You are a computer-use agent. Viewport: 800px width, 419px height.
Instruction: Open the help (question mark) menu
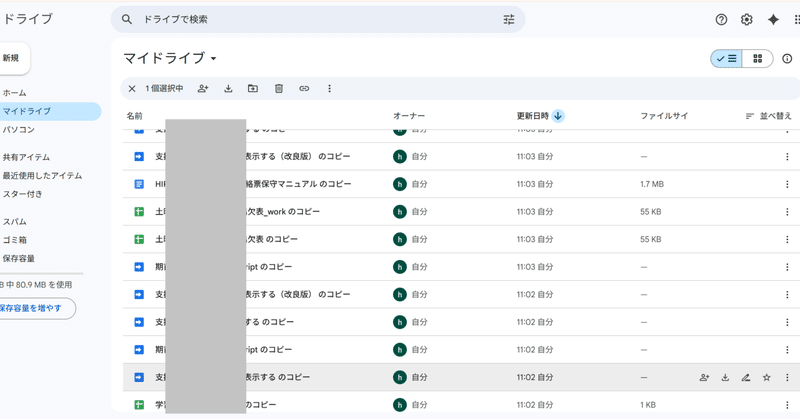[x=721, y=19]
